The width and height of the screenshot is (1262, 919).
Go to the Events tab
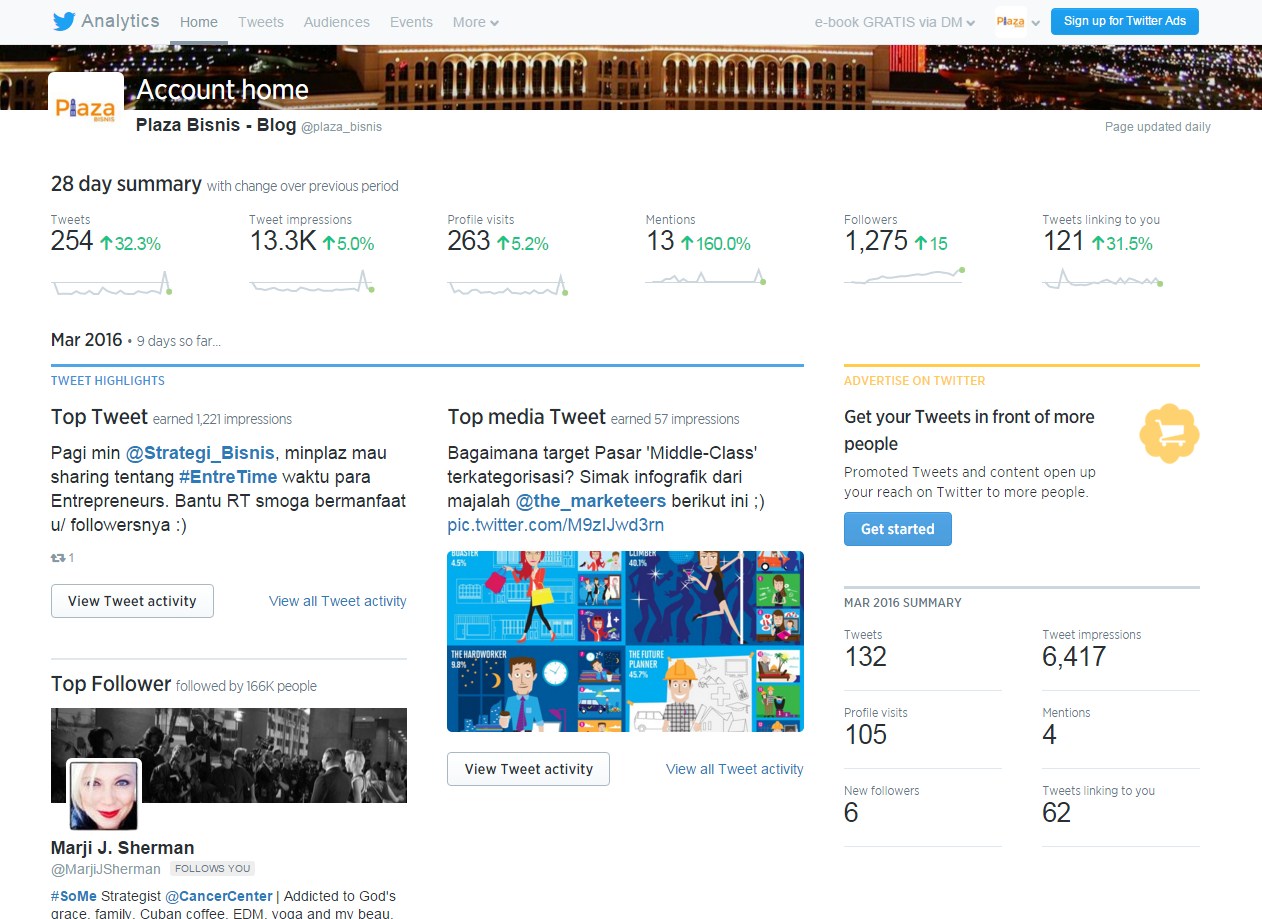(x=411, y=22)
